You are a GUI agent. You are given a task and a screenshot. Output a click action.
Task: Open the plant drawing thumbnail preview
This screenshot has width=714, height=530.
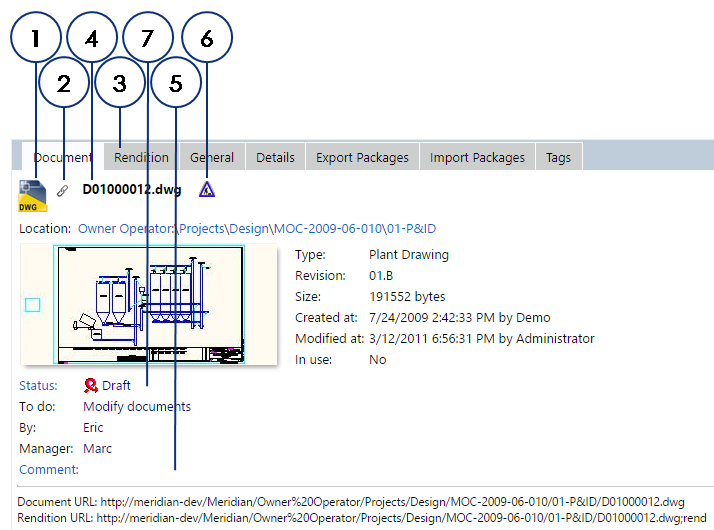[x=148, y=304]
